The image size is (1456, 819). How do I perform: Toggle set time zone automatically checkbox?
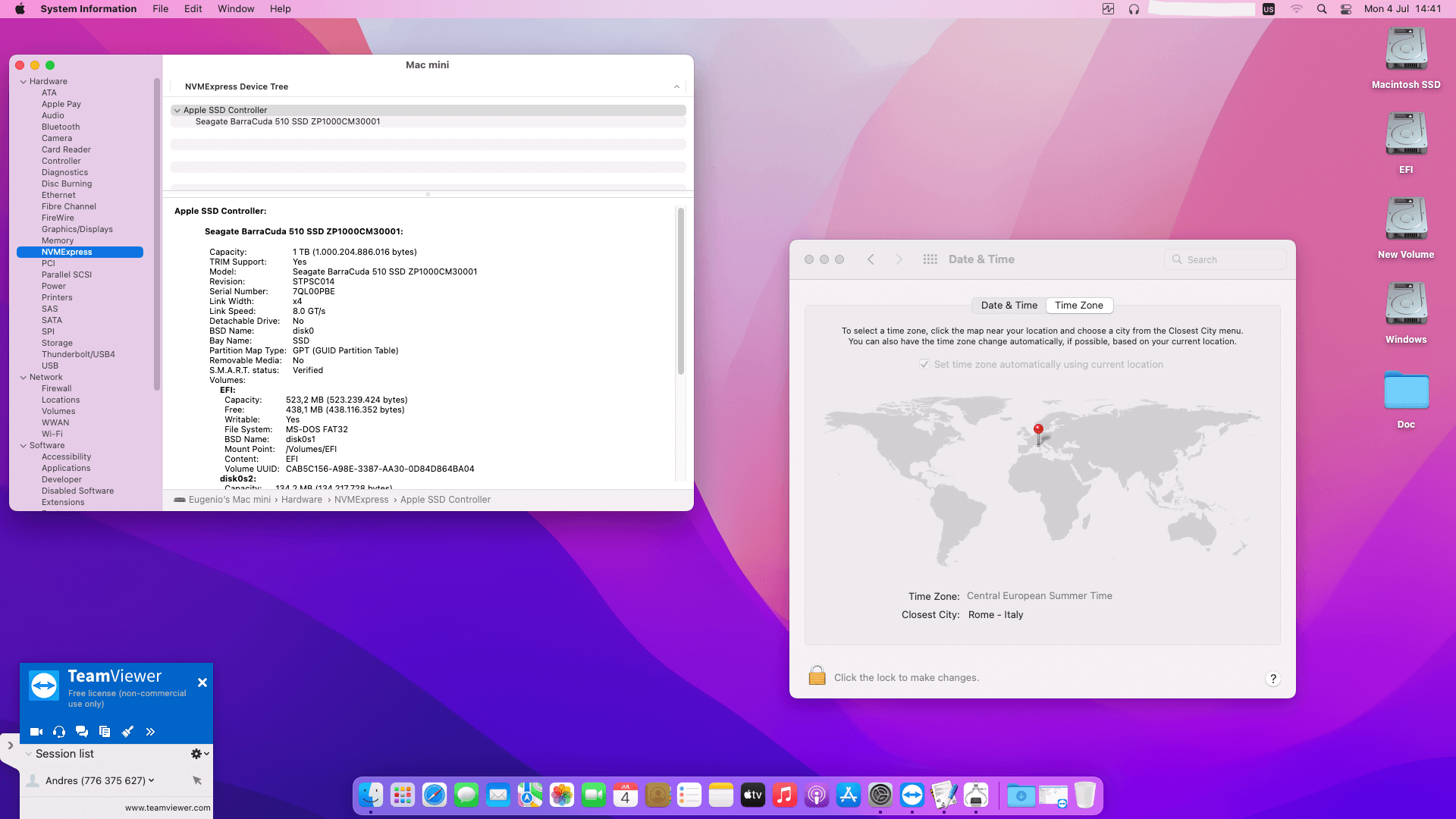(x=924, y=365)
